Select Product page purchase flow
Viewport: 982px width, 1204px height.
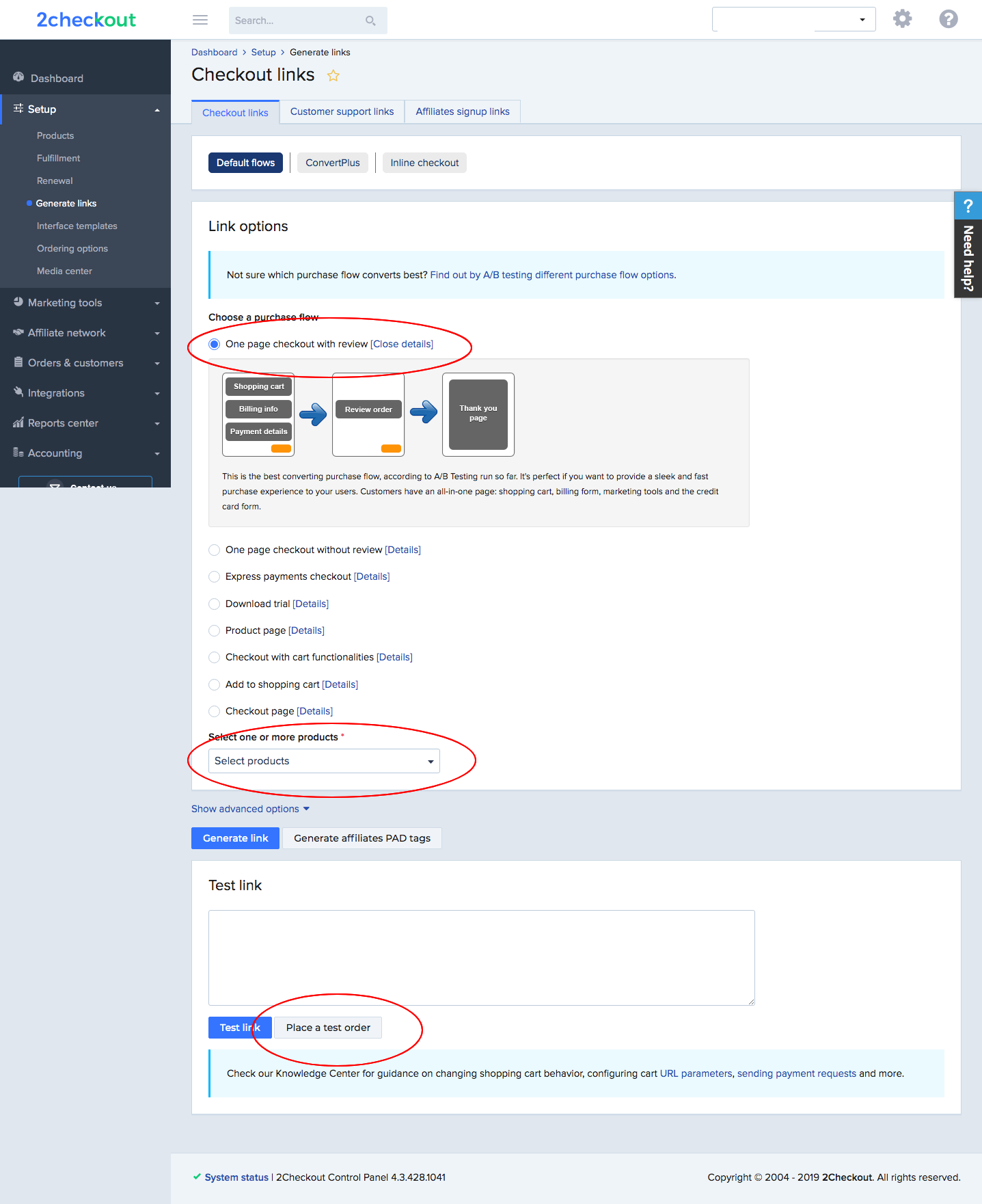214,630
